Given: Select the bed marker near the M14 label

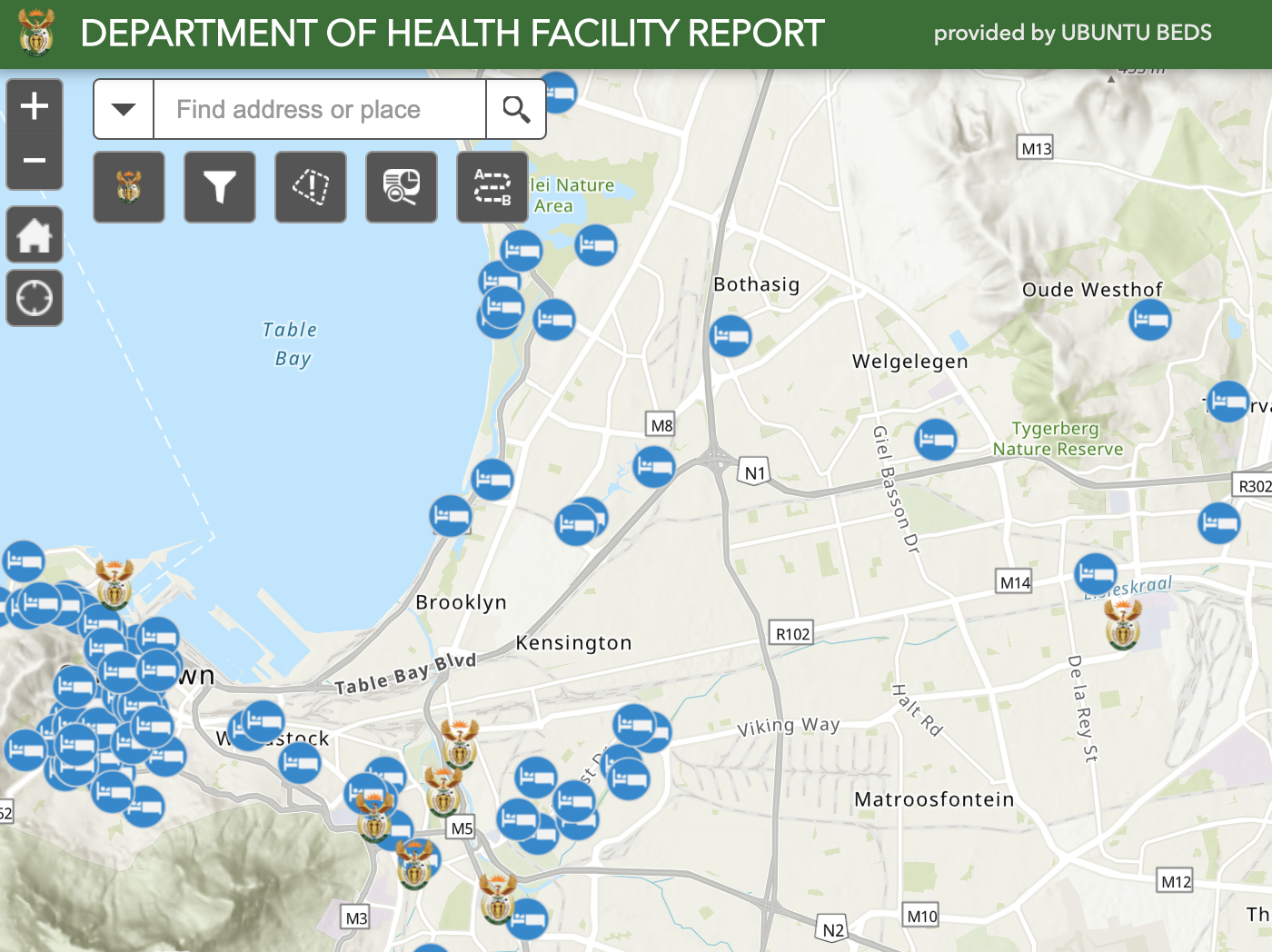Looking at the screenshot, I should [1095, 574].
